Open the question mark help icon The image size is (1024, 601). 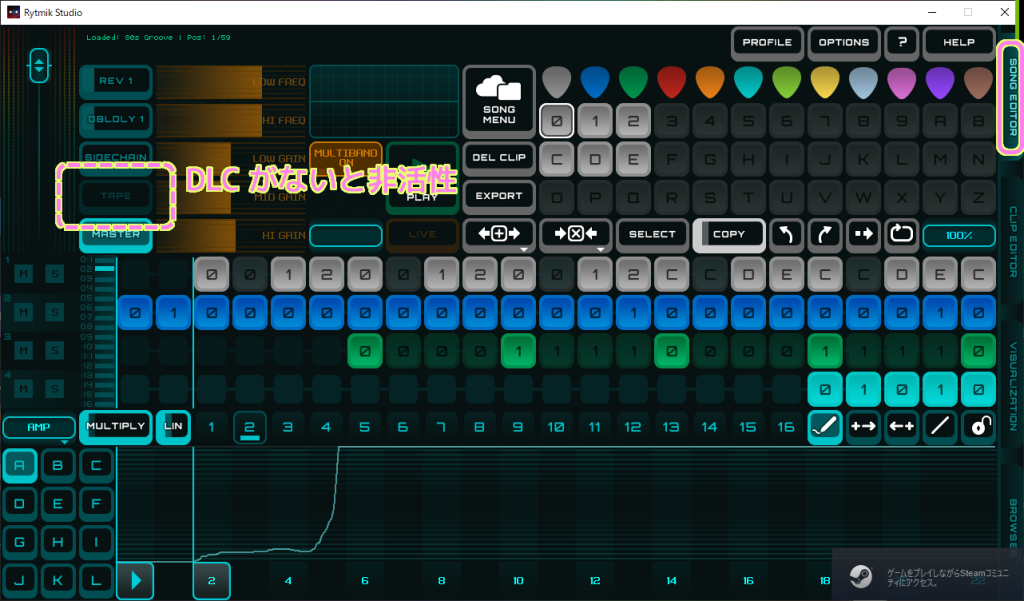[902, 42]
